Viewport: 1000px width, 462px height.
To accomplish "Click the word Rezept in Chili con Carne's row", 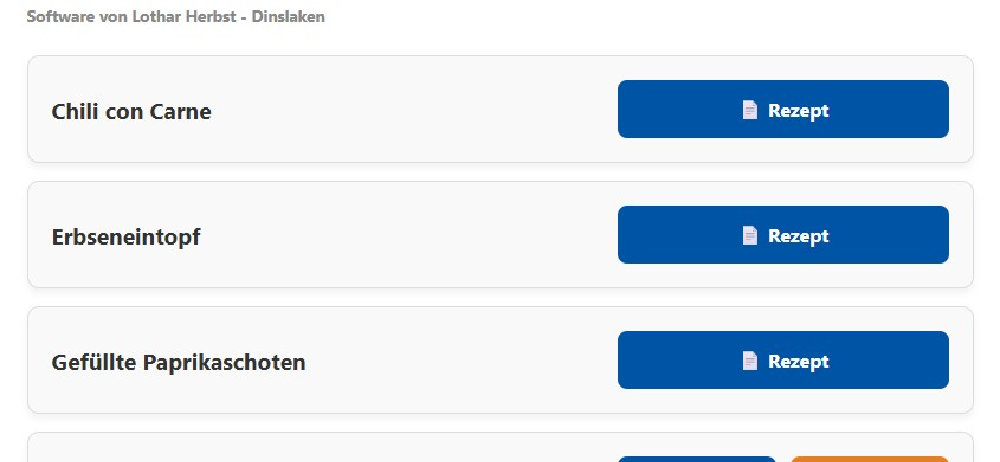I will (x=798, y=110).
